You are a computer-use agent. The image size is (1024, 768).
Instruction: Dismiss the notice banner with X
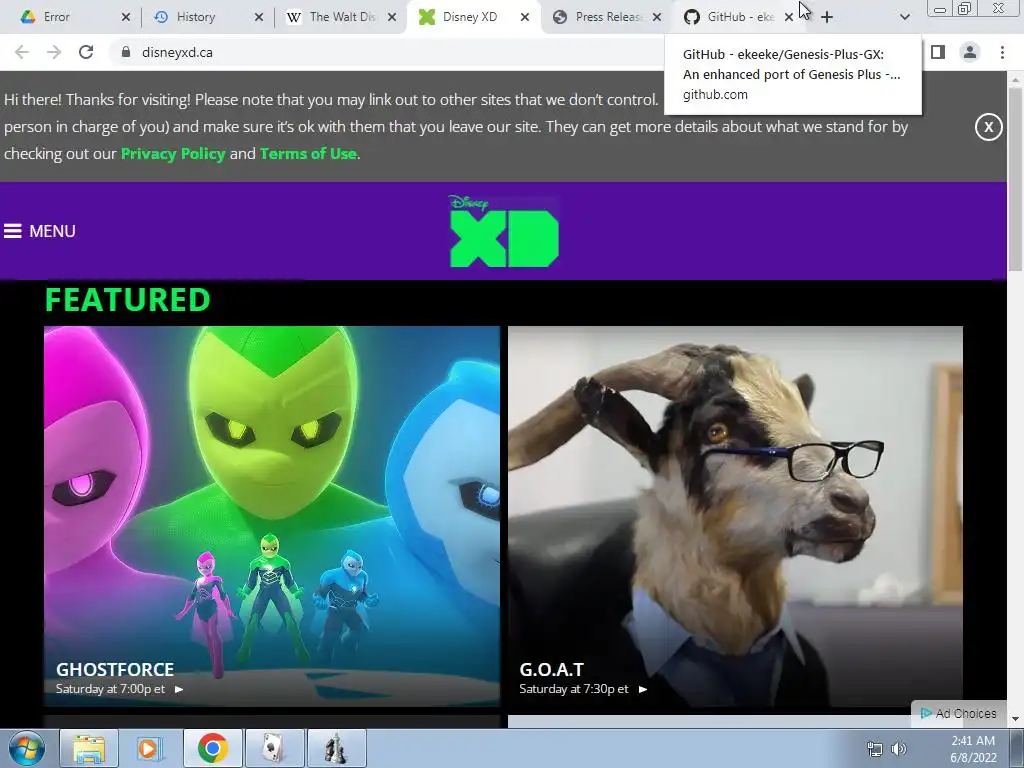point(989,127)
